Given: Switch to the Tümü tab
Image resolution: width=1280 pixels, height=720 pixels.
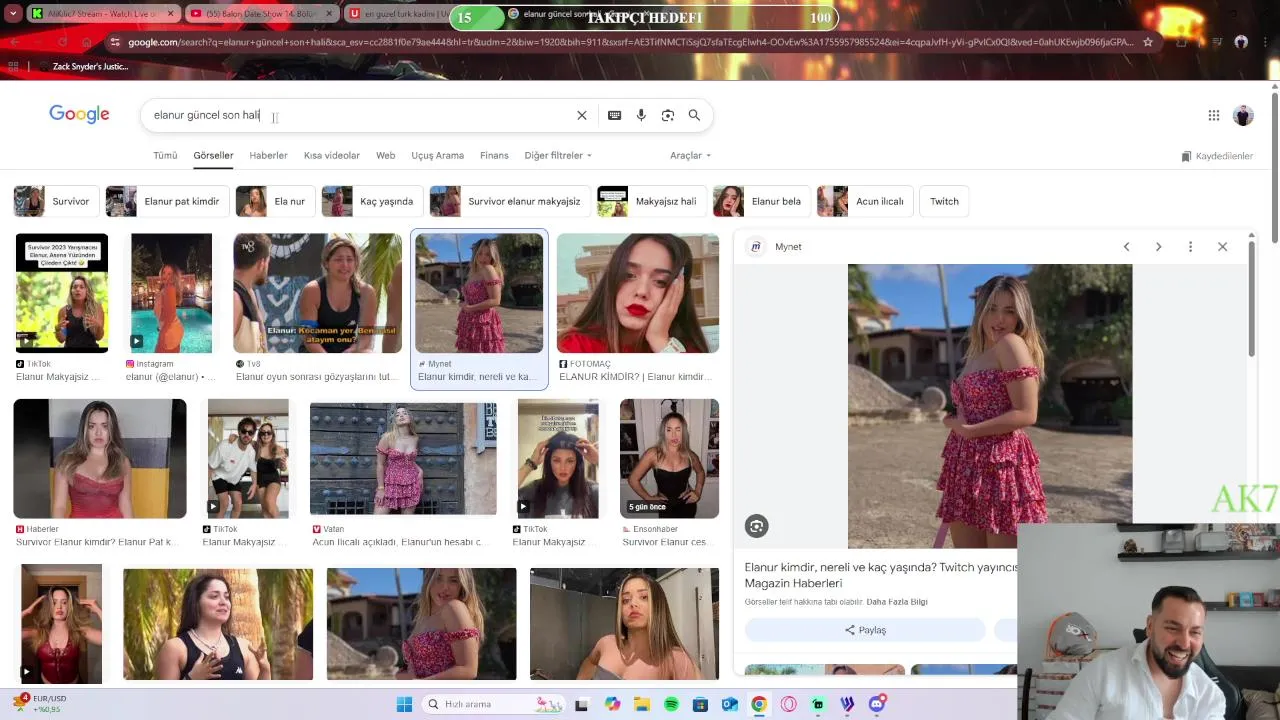Looking at the screenshot, I should [165, 156].
